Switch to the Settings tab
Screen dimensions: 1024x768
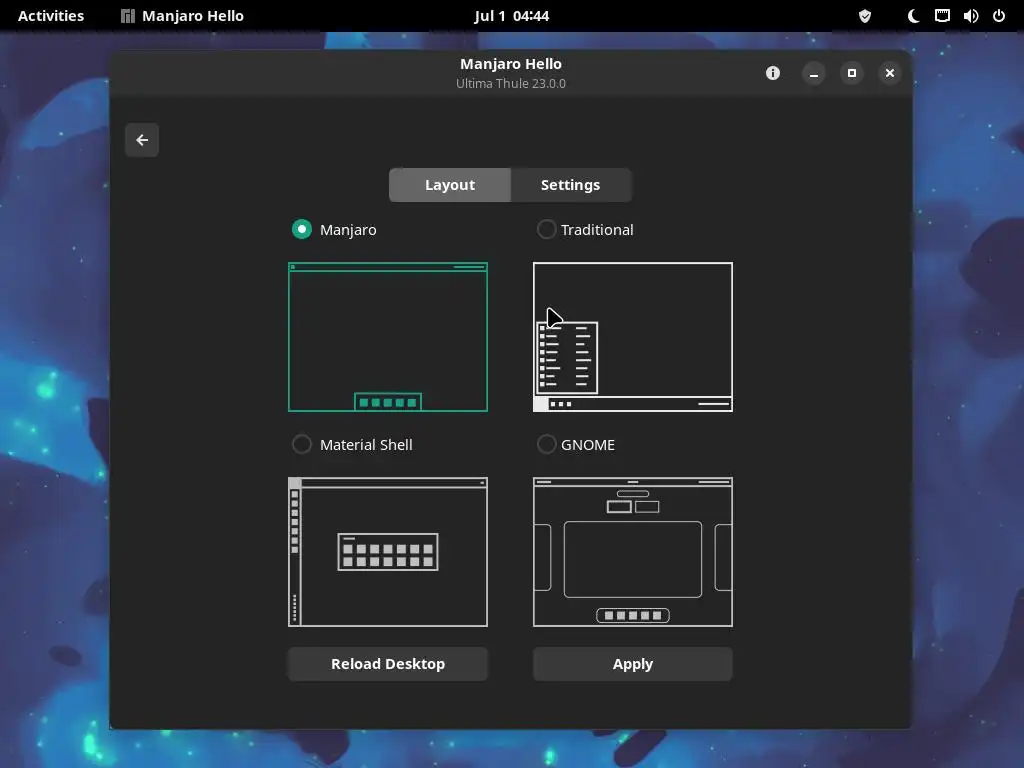(571, 185)
